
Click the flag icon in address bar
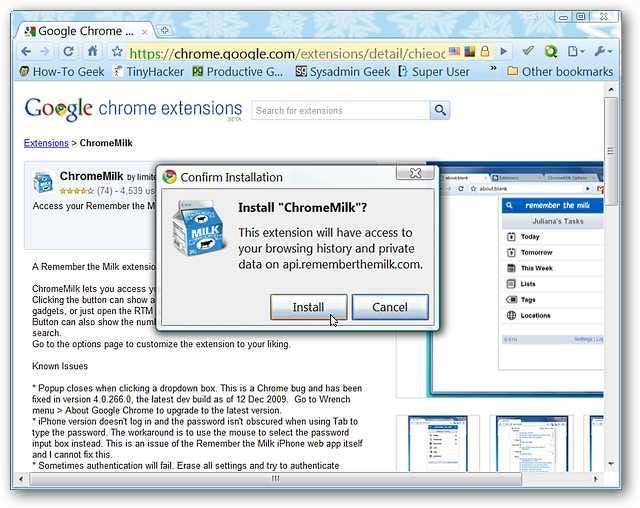pyautogui.click(x=454, y=51)
